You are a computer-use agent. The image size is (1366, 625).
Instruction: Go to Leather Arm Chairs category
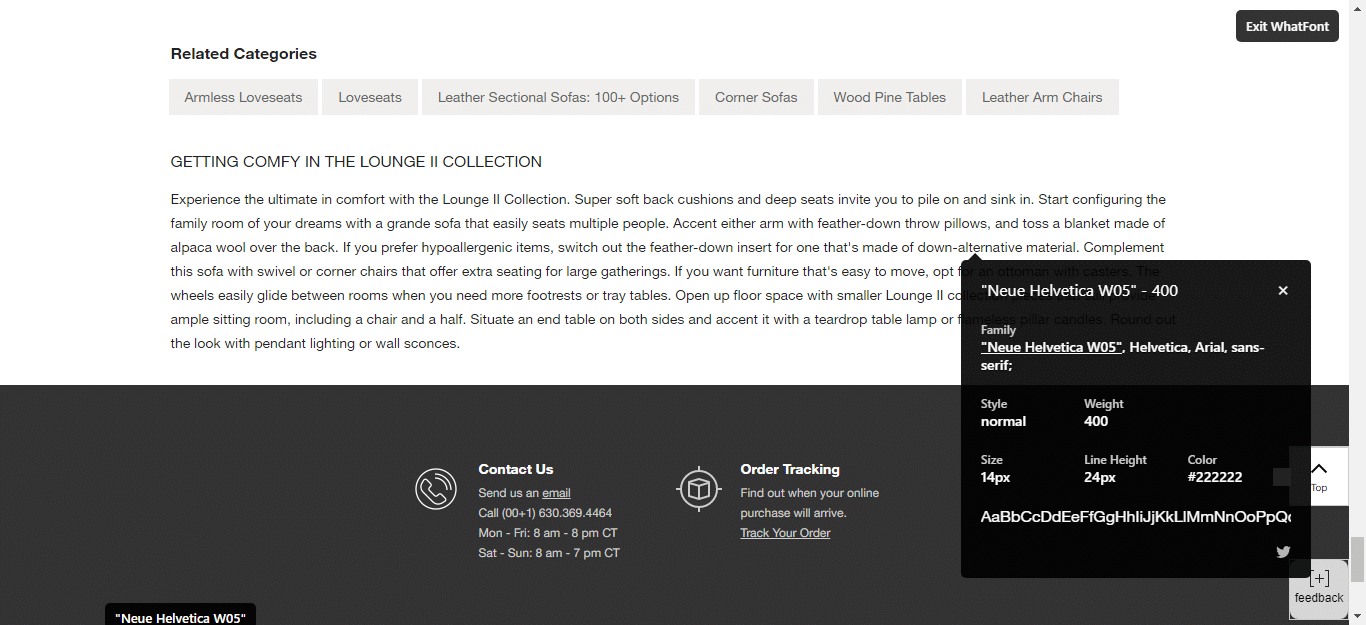(x=1042, y=97)
